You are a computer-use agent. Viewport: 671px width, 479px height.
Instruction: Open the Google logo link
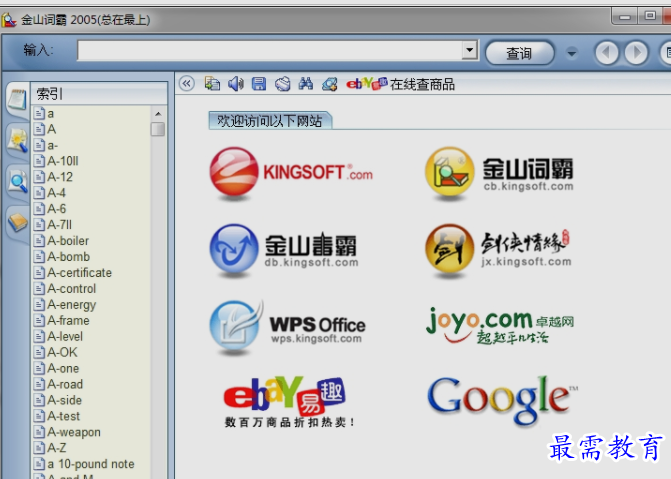[x=503, y=400]
